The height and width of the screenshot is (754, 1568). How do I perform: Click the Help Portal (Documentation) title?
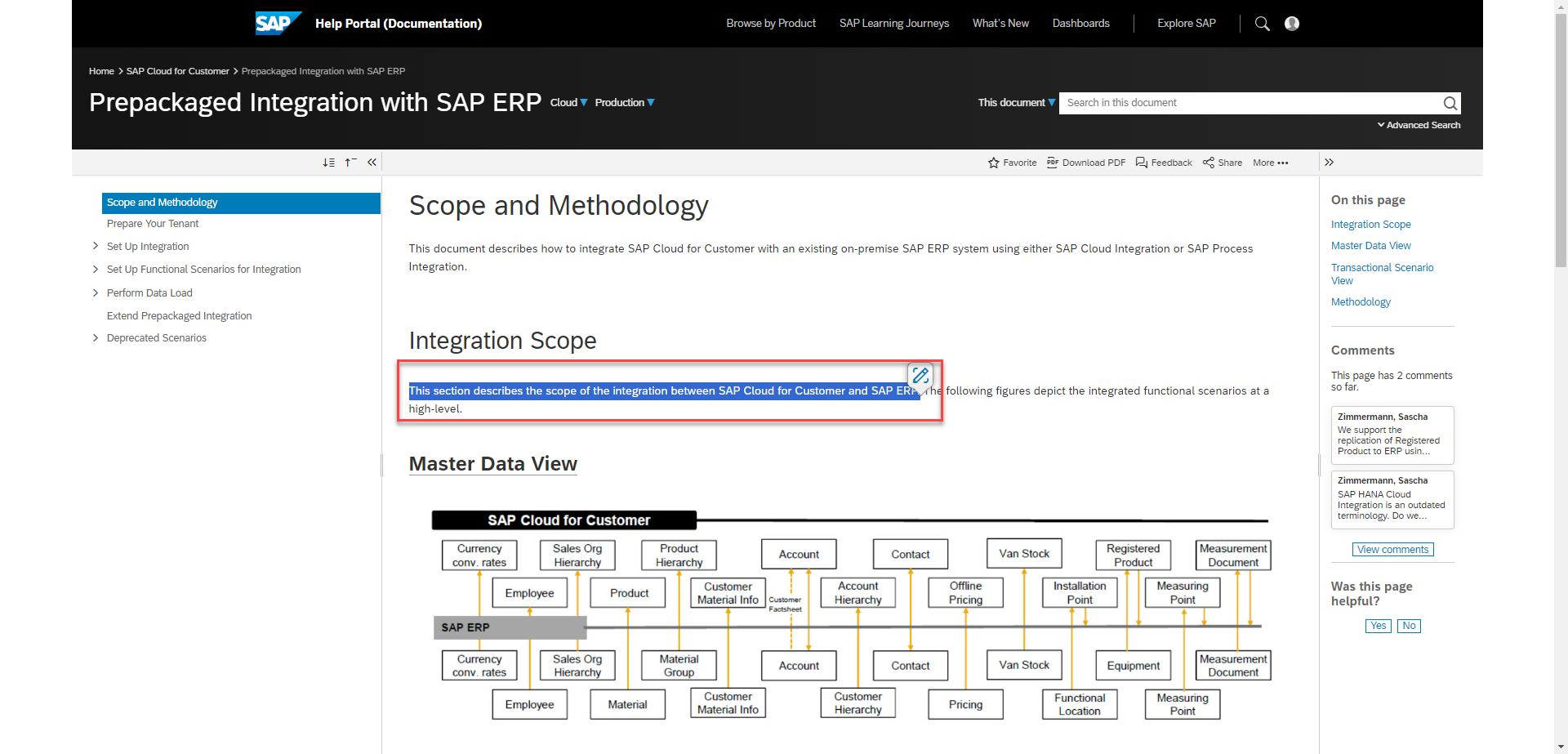pos(399,24)
